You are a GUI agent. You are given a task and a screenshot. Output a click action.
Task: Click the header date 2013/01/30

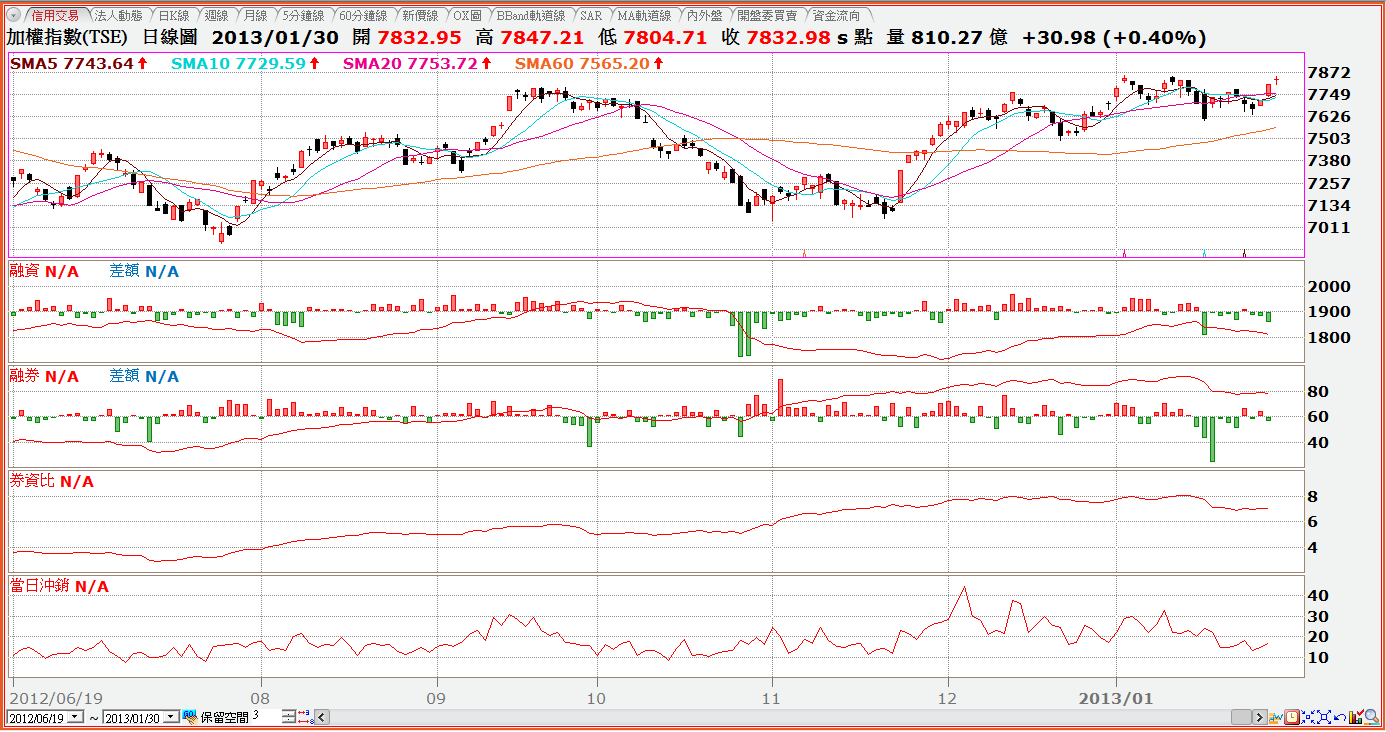point(276,38)
